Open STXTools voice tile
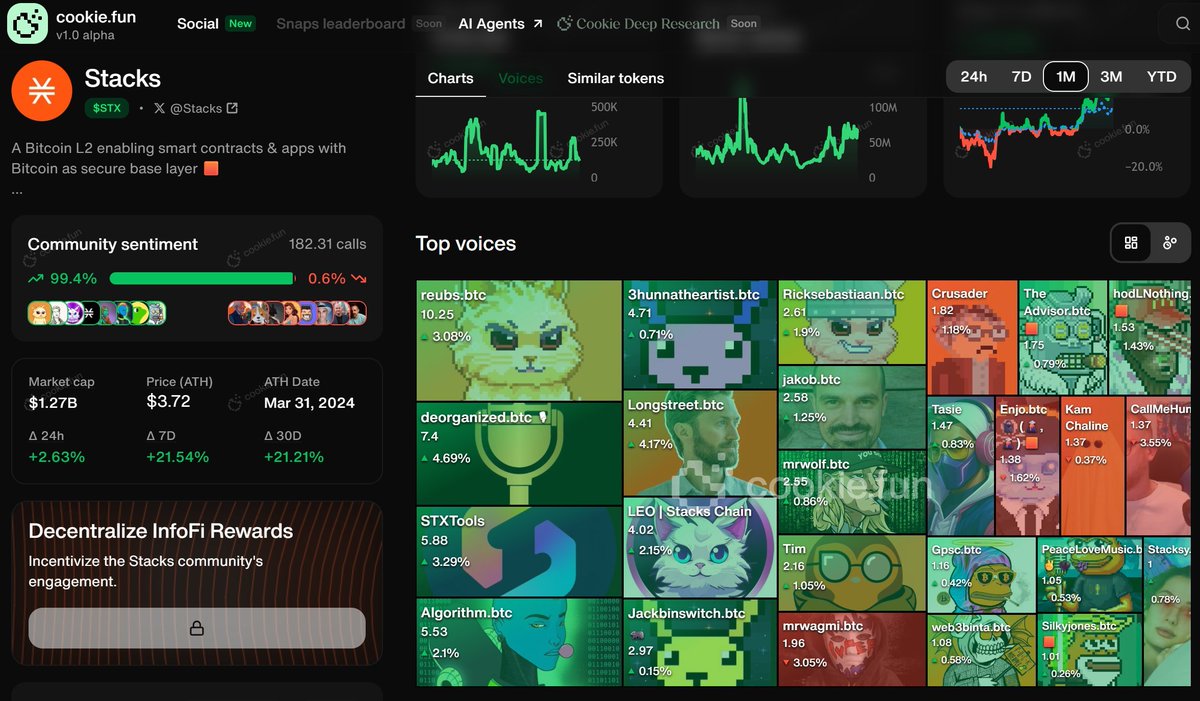 click(519, 552)
